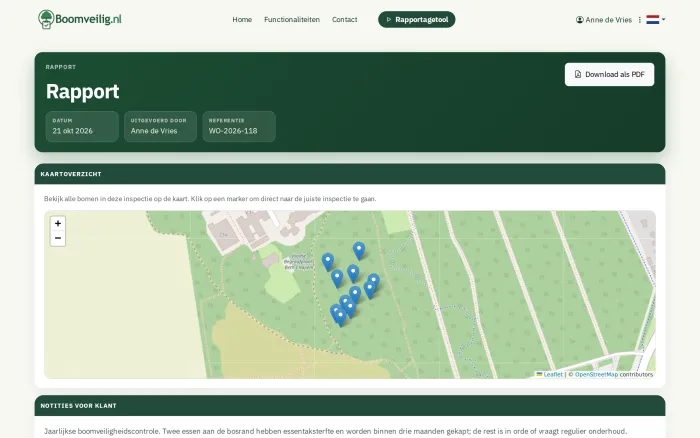Click the Uitgevoerd door value Anne de Vries
The image size is (700, 438).
pos(154,131)
